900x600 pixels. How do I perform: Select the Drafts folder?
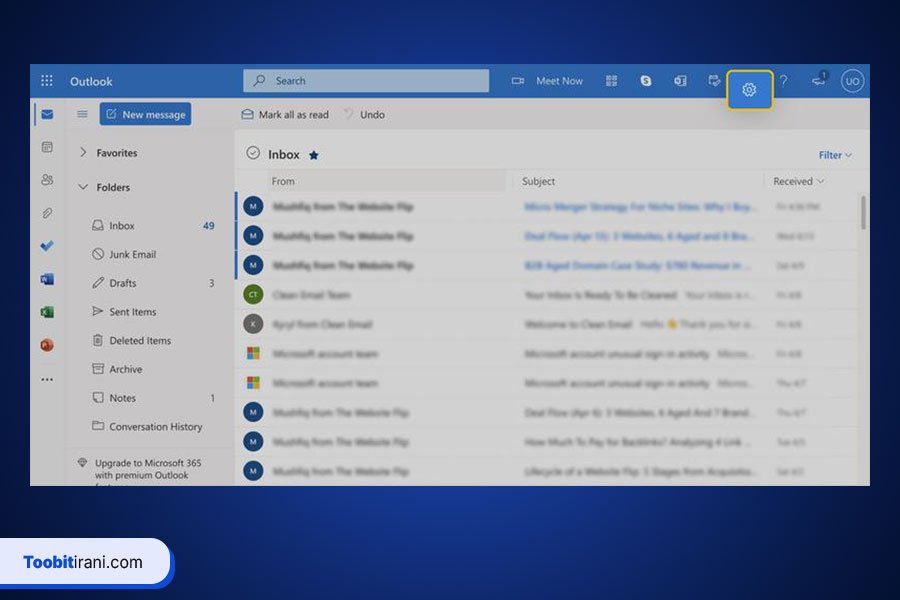(122, 283)
